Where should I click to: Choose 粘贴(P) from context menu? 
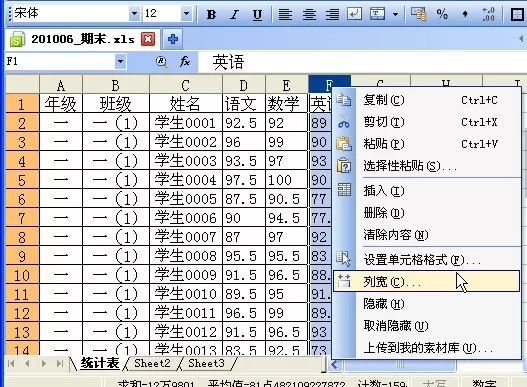[x=427, y=144]
